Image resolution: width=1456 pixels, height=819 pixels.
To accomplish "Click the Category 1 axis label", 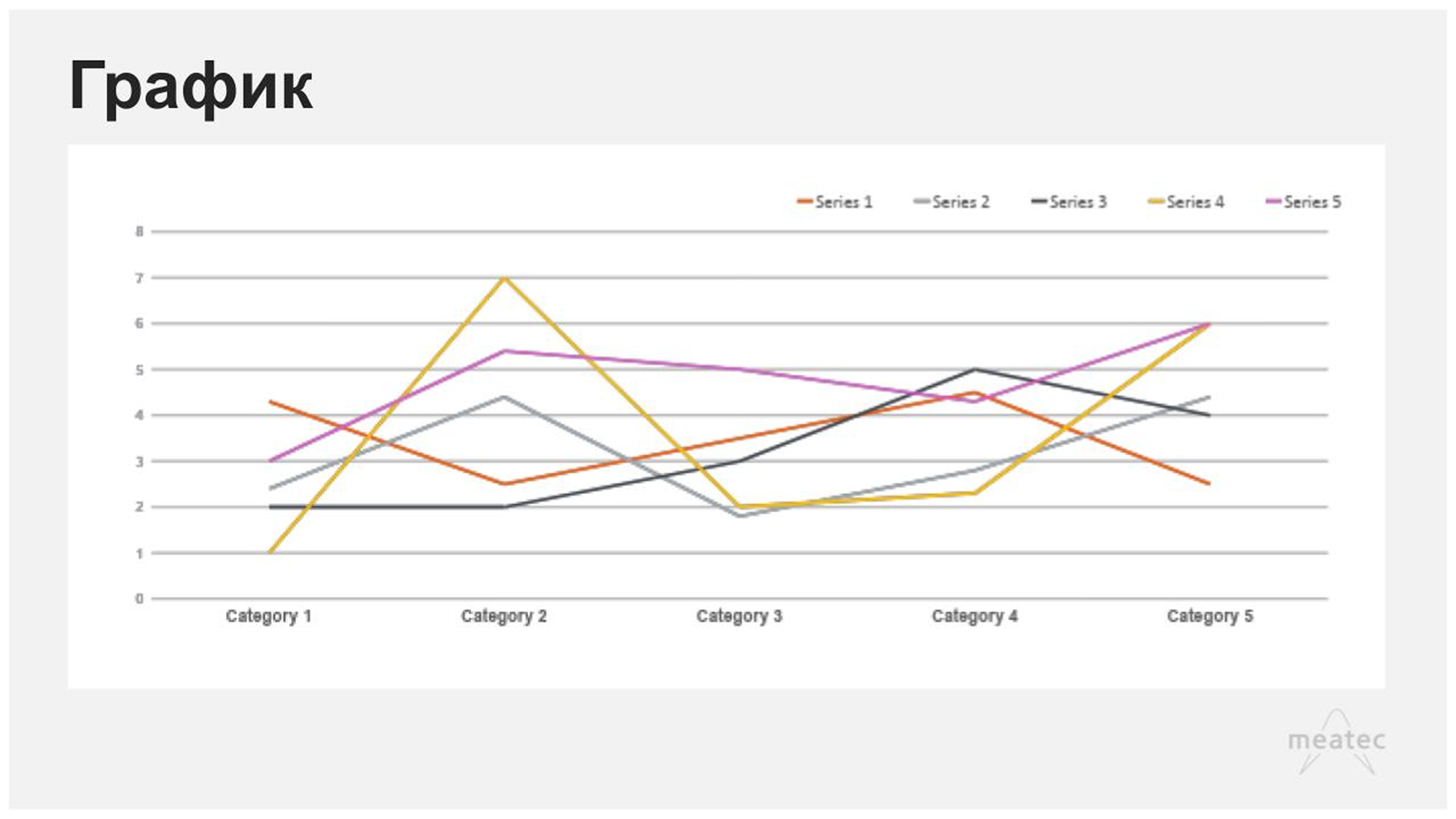I will (268, 616).
